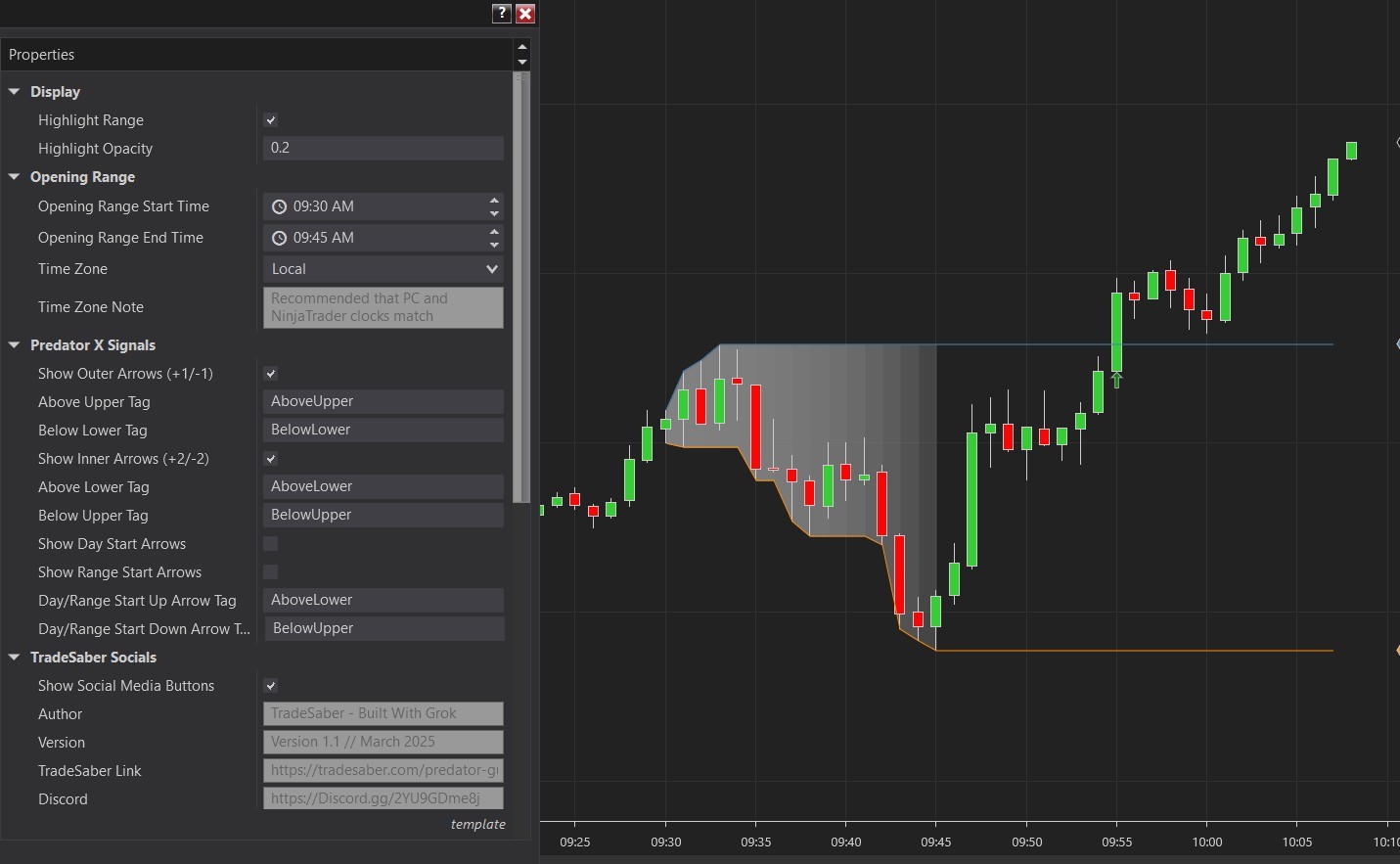Toggle Show Social Media Buttons off
Image resolution: width=1400 pixels, height=864 pixels.
click(x=270, y=685)
